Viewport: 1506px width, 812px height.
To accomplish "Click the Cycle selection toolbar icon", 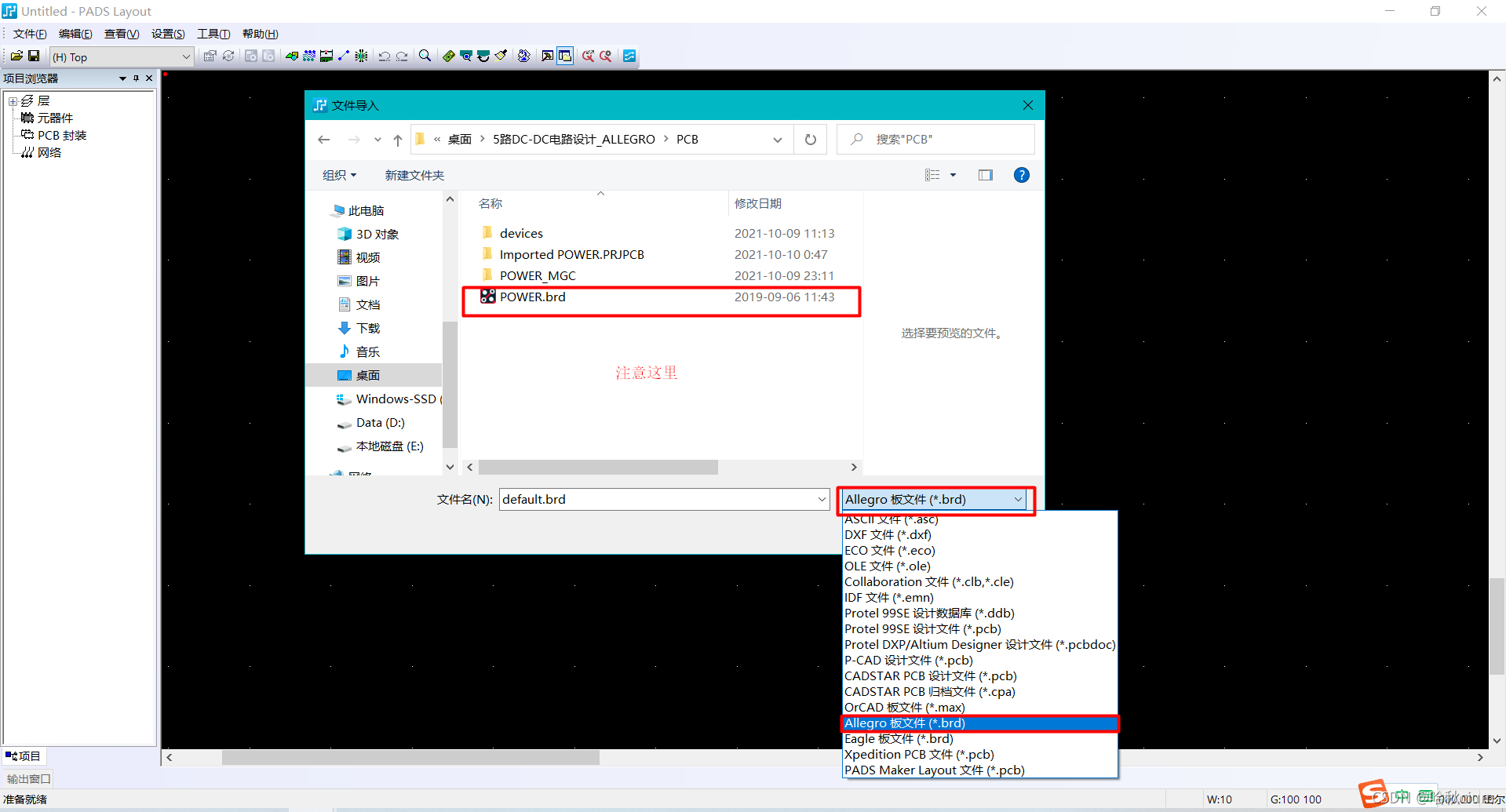I will coord(228,56).
